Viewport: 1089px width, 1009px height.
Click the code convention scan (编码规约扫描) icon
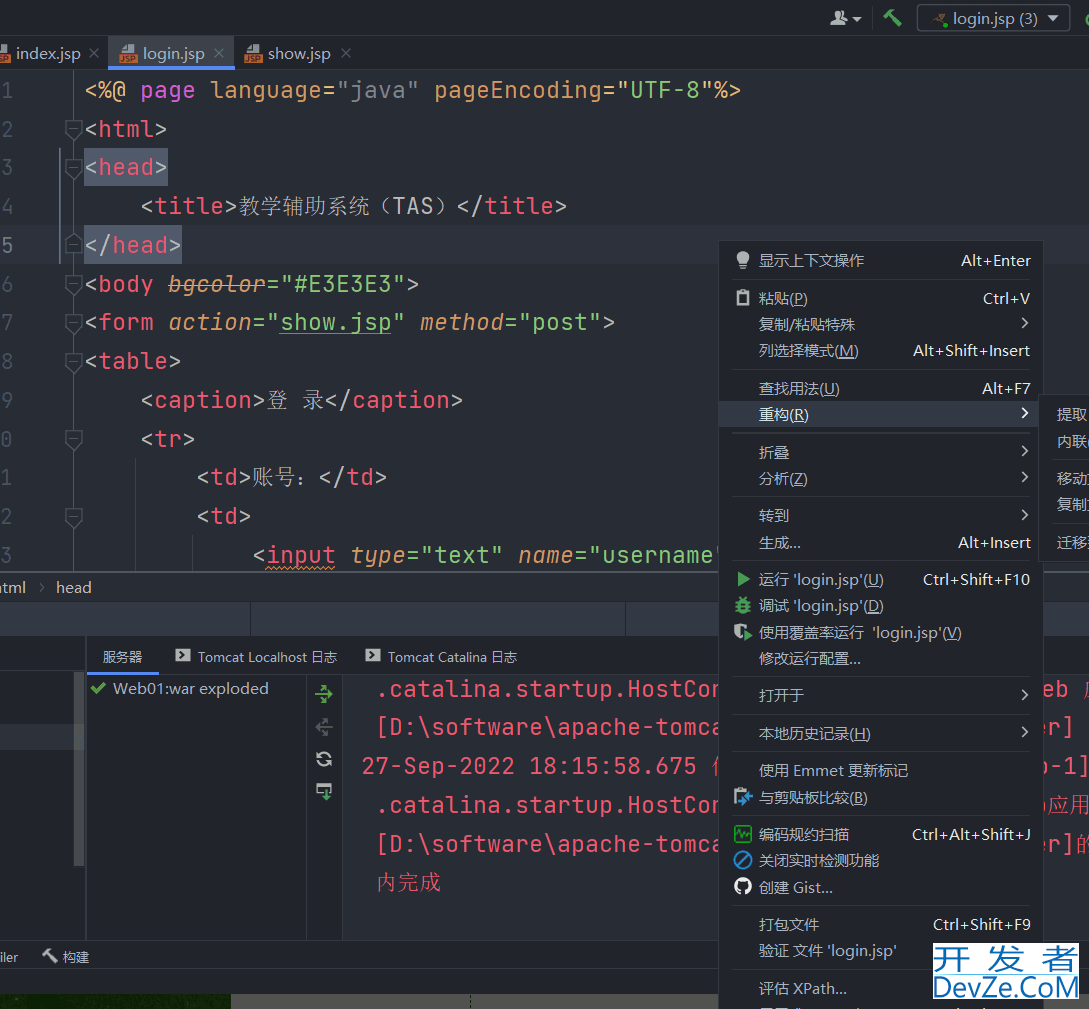click(x=743, y=834)
